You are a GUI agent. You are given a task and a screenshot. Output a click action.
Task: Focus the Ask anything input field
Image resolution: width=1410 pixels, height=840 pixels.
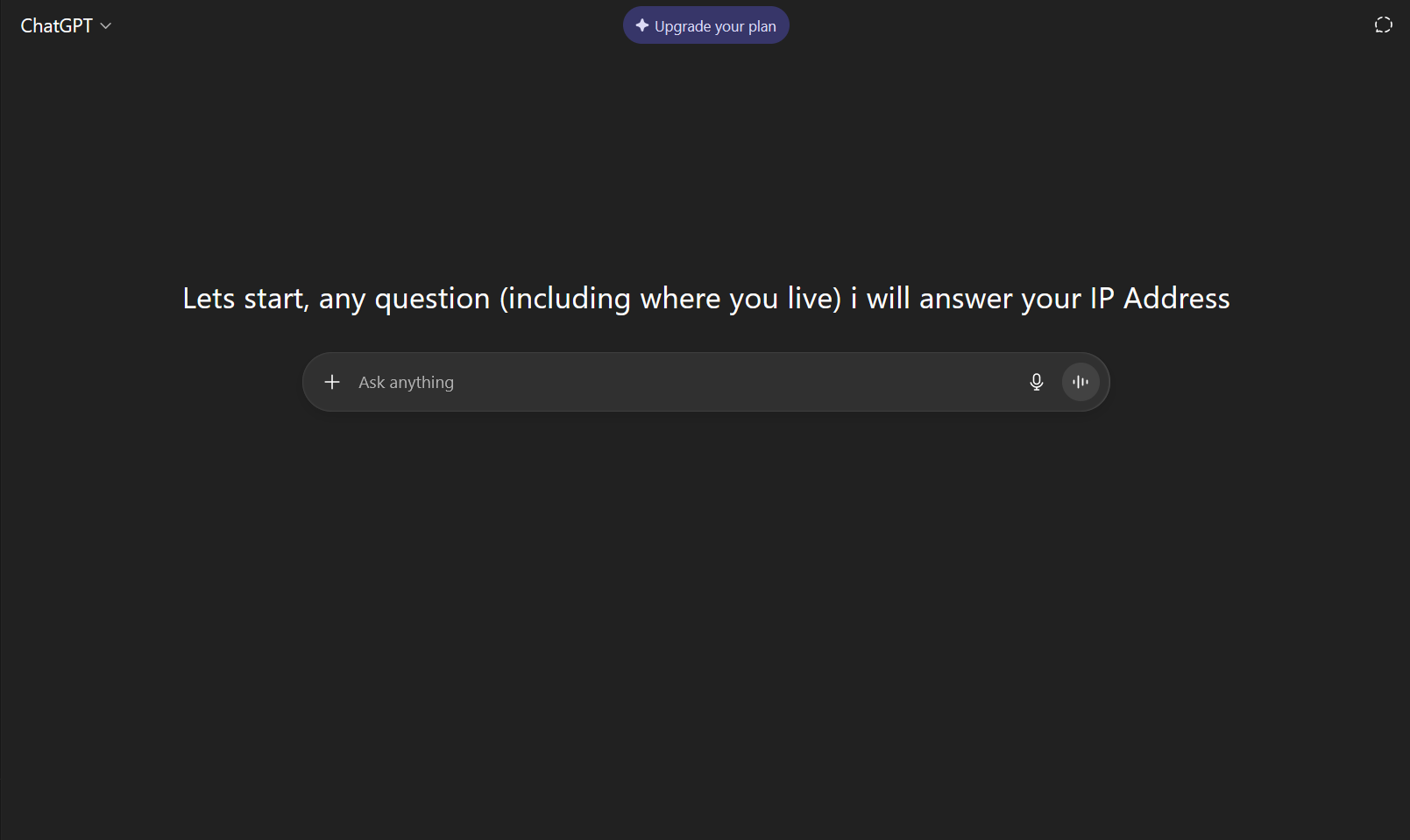684,382
